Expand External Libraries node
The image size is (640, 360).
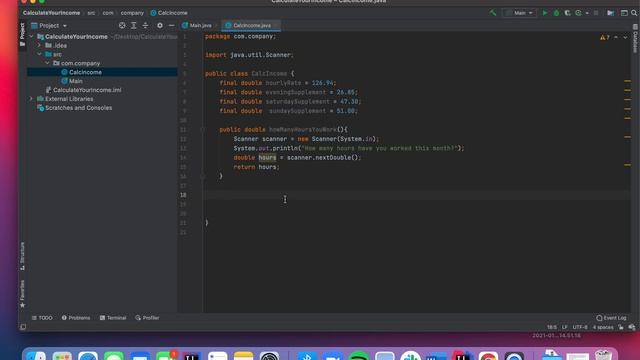coord(31,99)
